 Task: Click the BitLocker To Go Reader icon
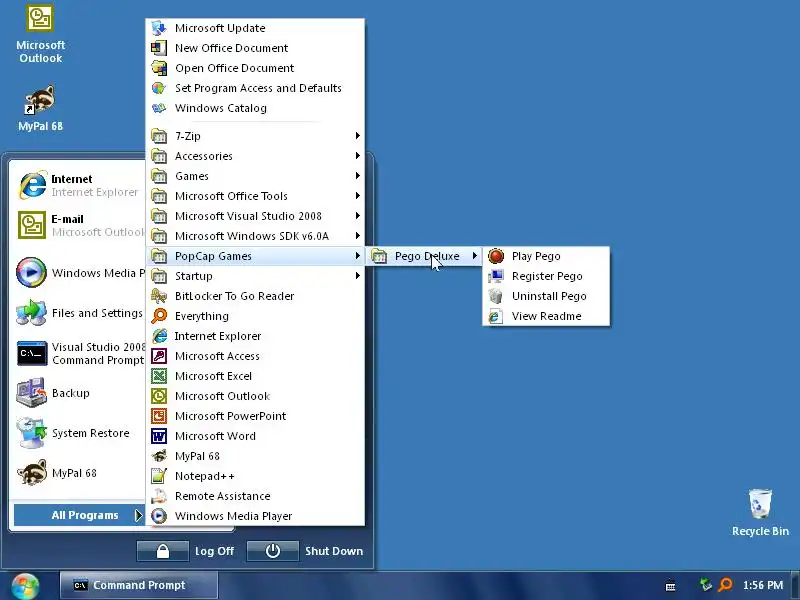[x=159, y=296]
